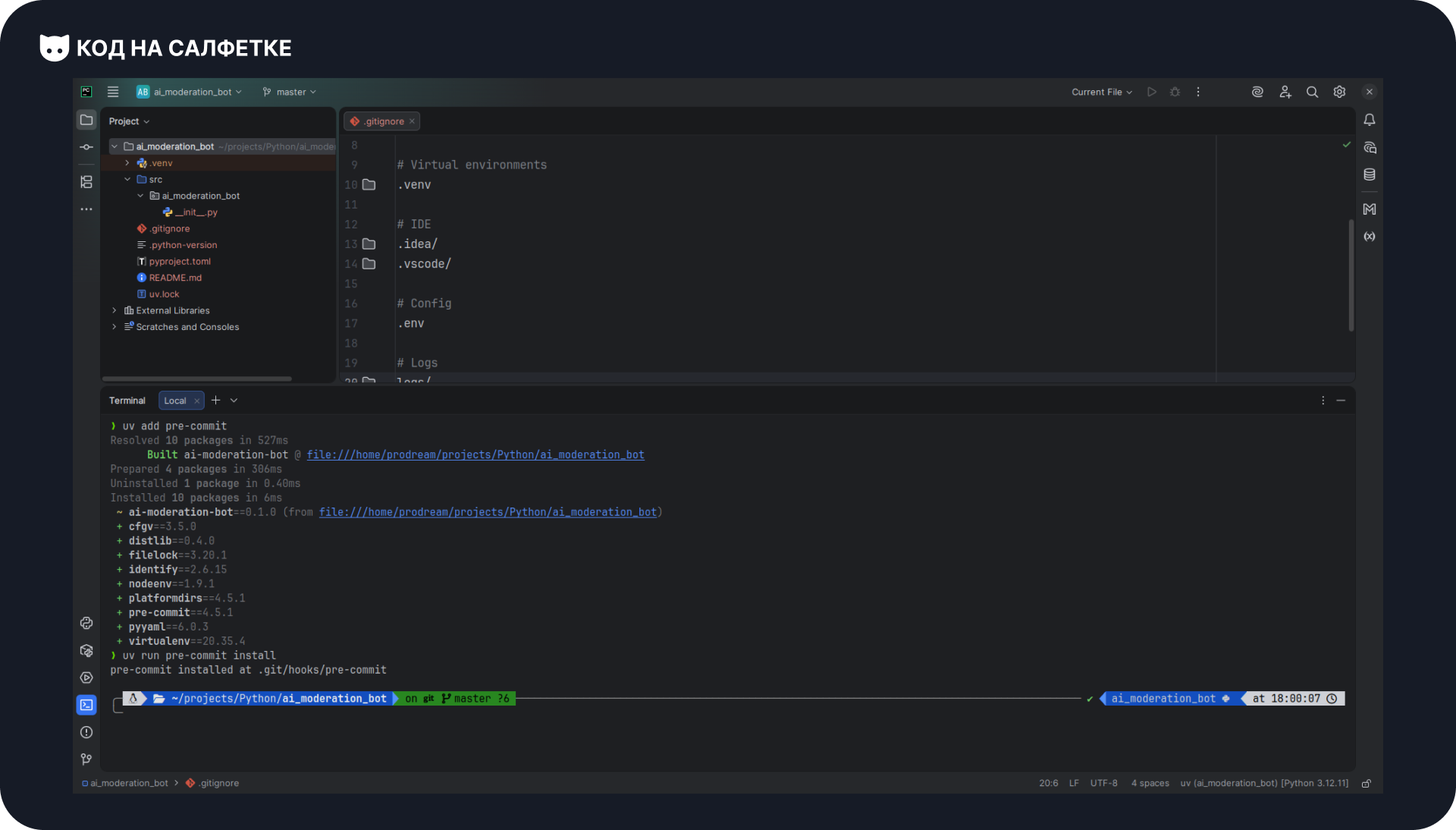Open the Commit tool window icon
This screenshot has height=830, width=1456.
click(86, 147)
